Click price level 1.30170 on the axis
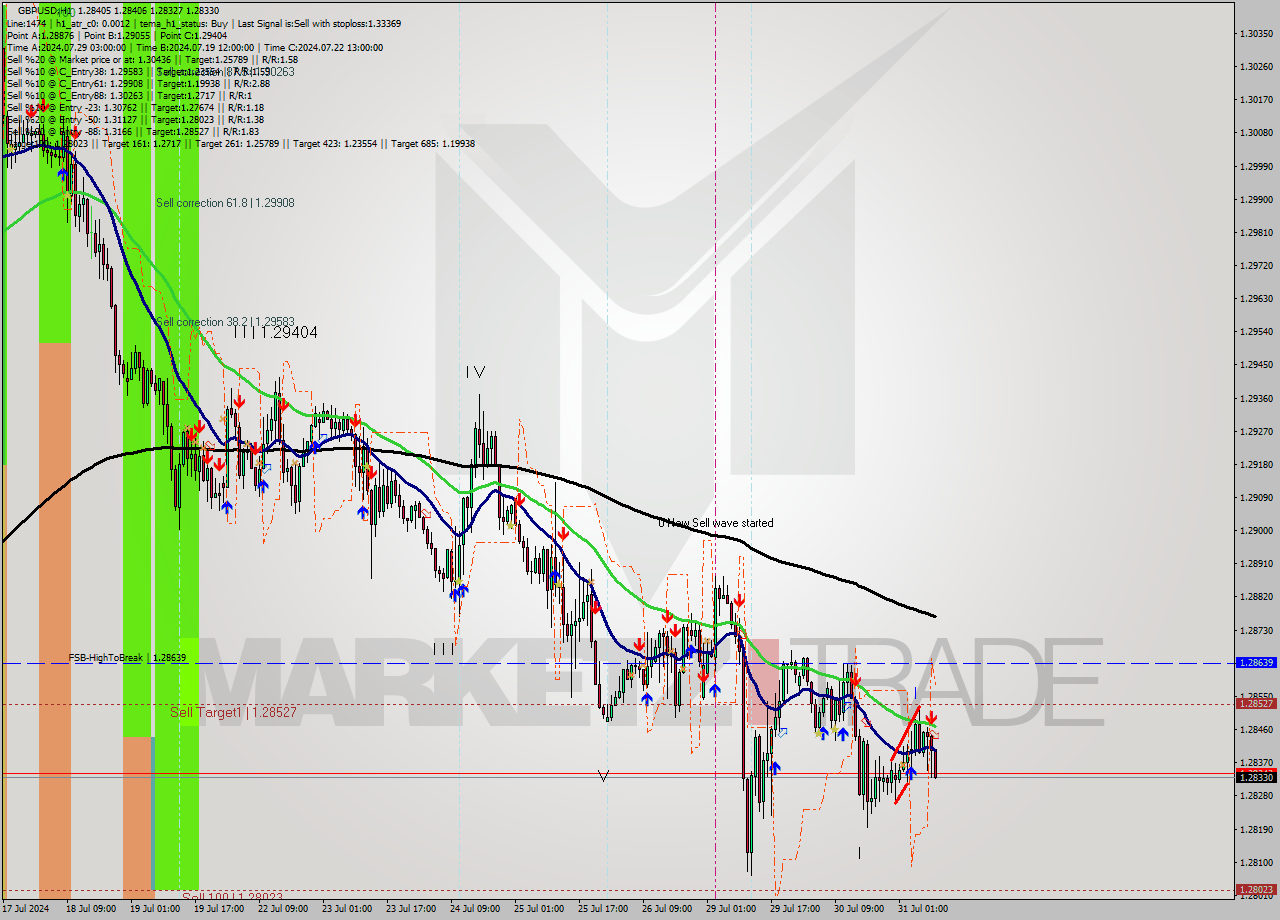The height and width of the screenshot is (920, 1280). pyautogui.click(x=1256, y=100)
